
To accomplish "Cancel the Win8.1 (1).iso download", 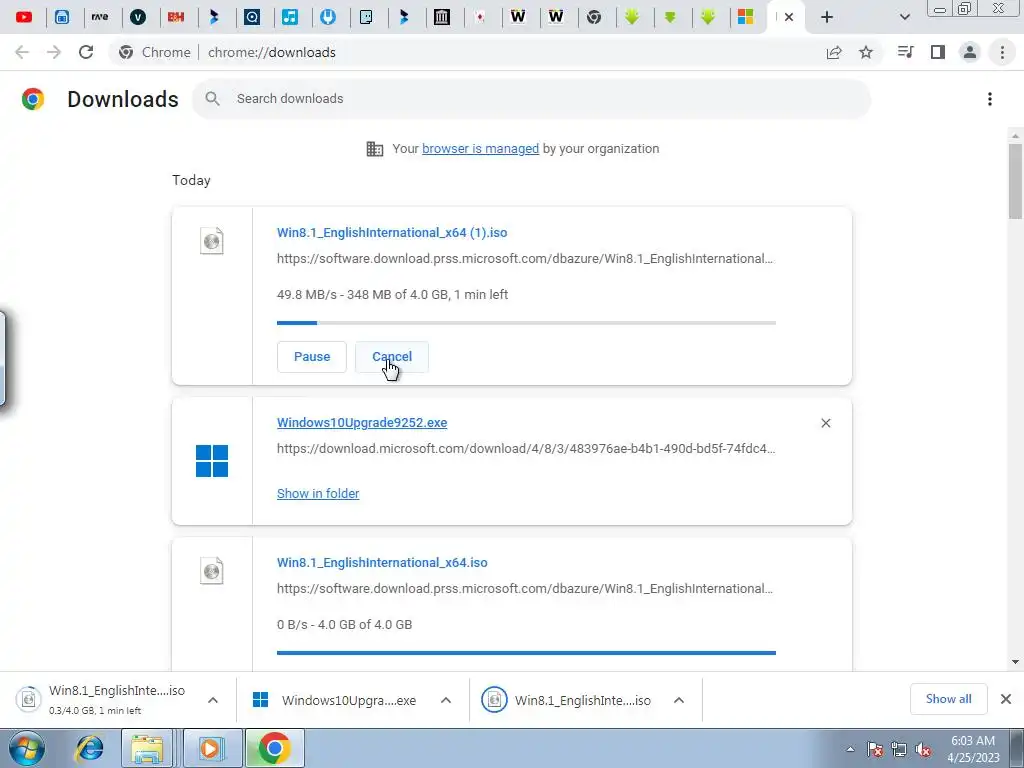I will pyautogui.click(x=392, y=357).
